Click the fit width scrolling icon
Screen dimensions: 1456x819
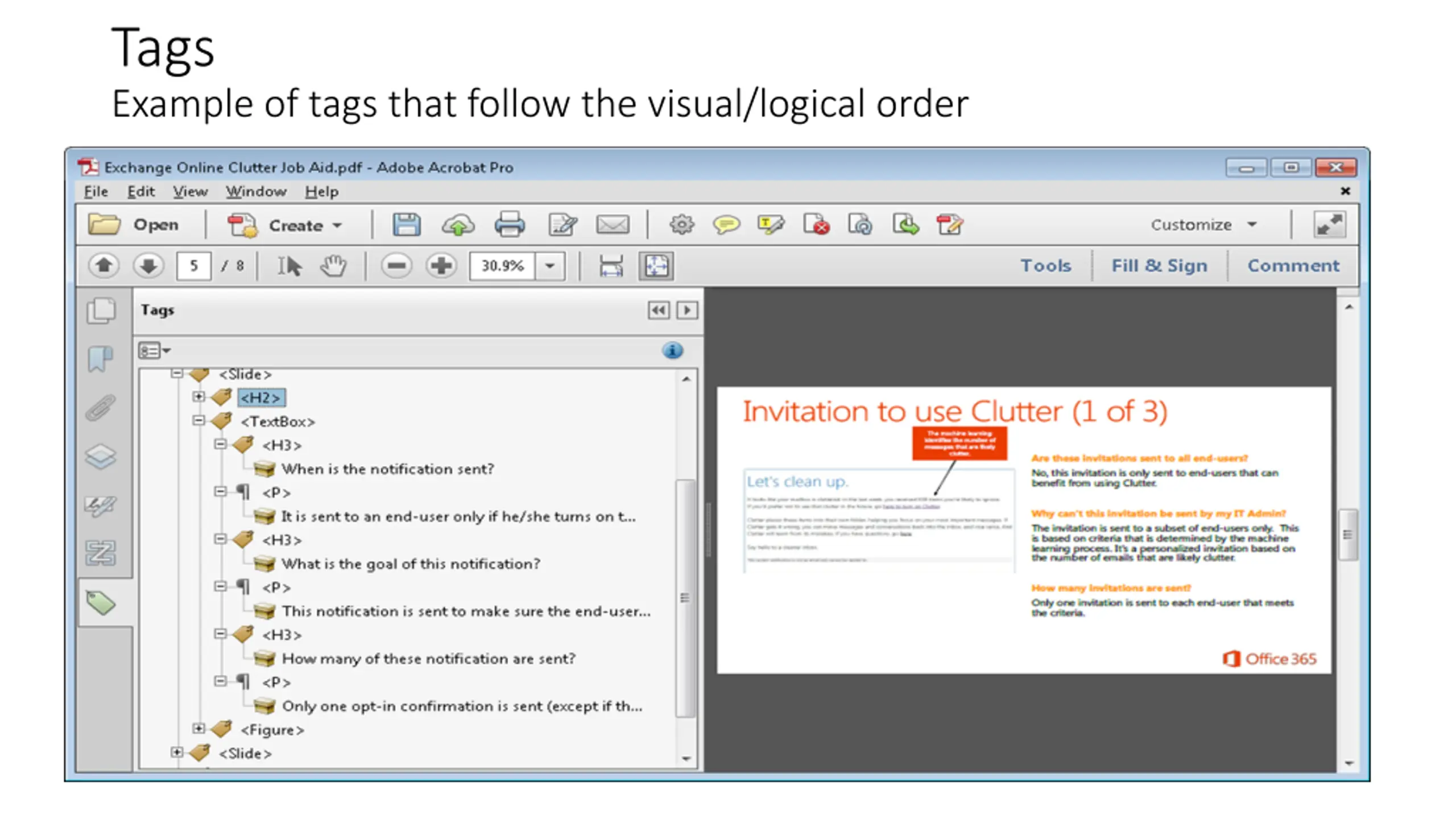(x=611, y=266)
